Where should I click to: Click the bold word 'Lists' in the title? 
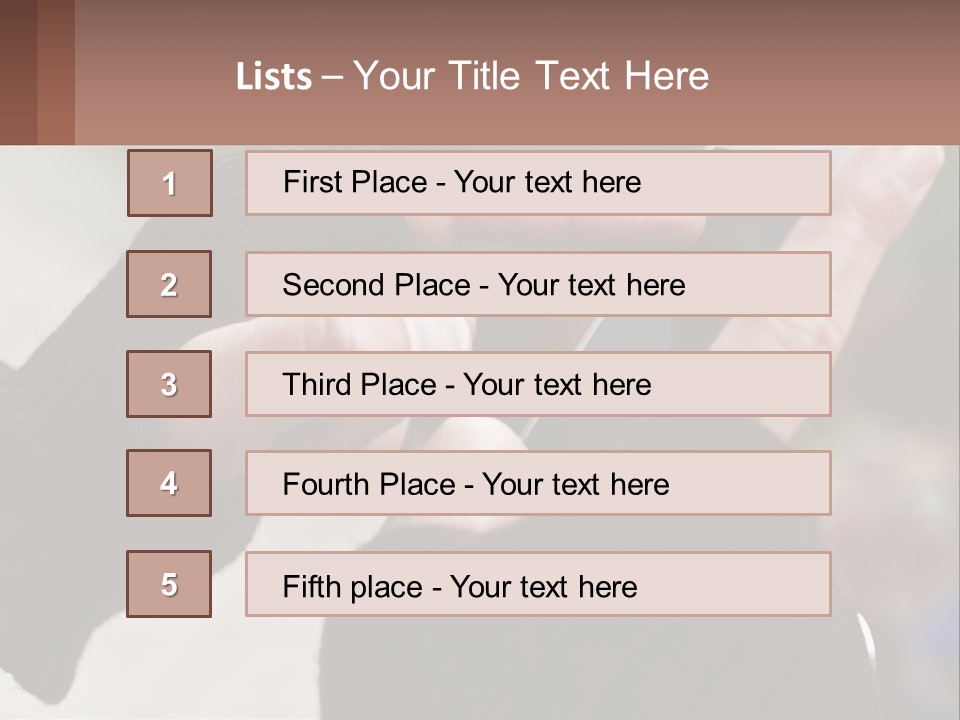point(274,77)
